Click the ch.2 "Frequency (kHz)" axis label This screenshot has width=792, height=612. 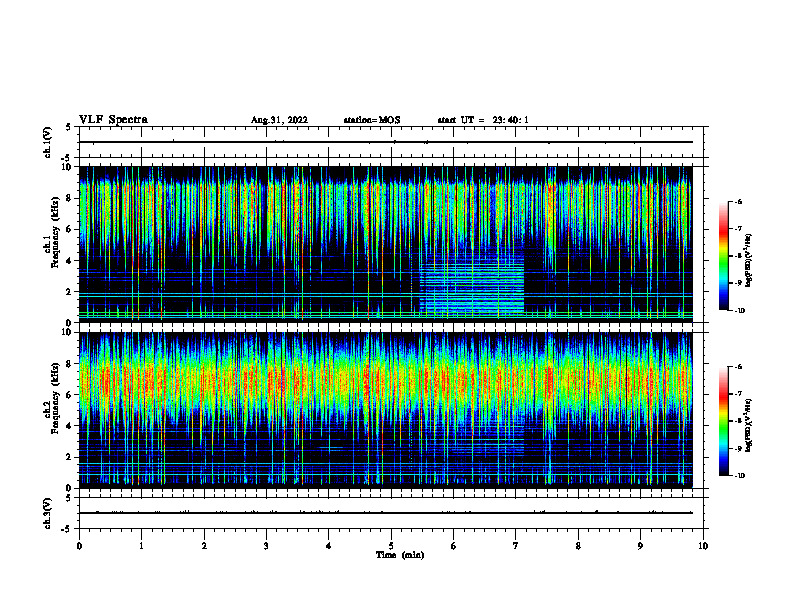pos(55,398)
